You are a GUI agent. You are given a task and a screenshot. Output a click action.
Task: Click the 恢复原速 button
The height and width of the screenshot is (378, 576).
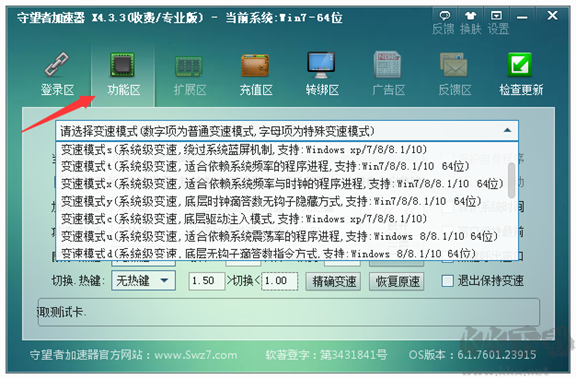point(397,281)
